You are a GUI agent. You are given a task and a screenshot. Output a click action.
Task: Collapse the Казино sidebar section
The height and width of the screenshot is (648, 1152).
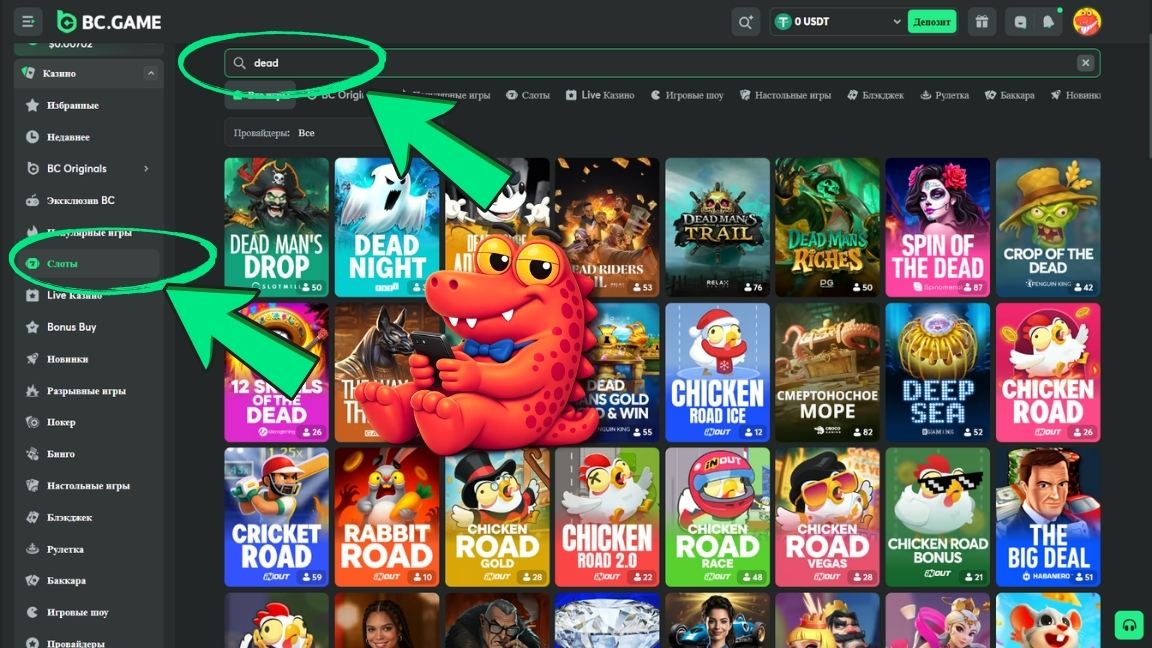(151, 73)
